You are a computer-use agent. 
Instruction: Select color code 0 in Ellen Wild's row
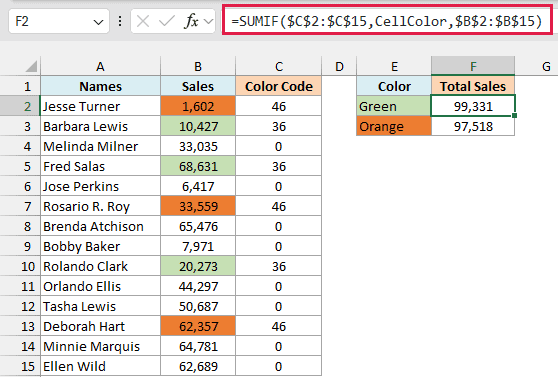point(279,366)
